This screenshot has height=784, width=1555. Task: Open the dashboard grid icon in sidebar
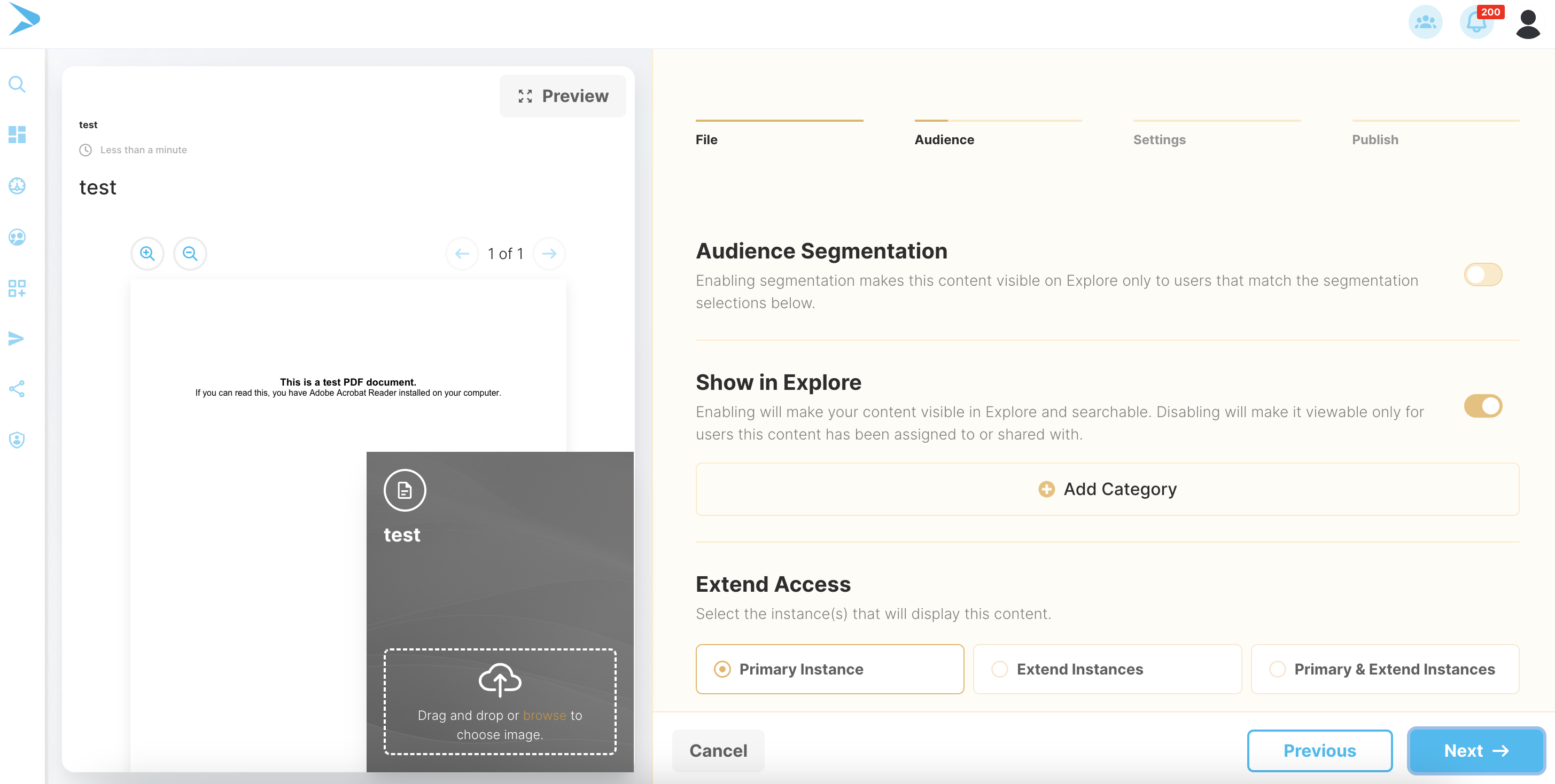click(x=17, y=135)
